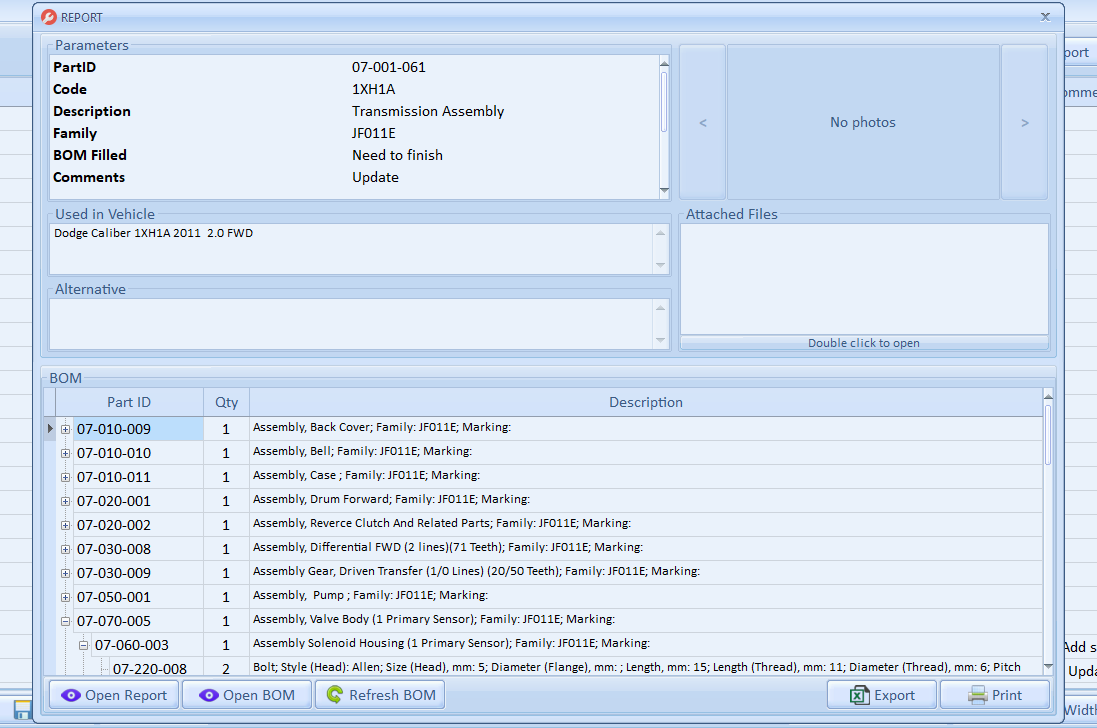Sort BOM by Part ID column header
Viewport: 1097px width, 728px height.
129,402
